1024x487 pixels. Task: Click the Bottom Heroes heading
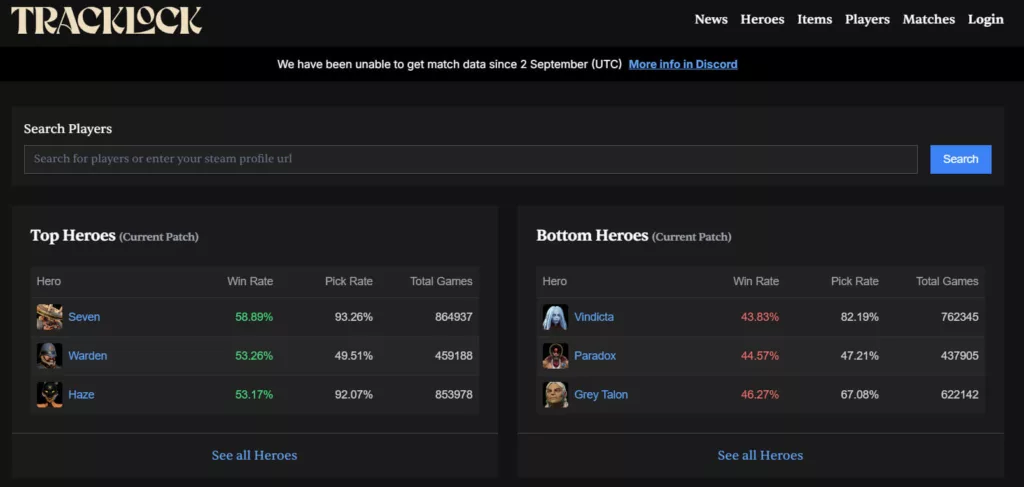pyautogui.click(x=592, y=236)
